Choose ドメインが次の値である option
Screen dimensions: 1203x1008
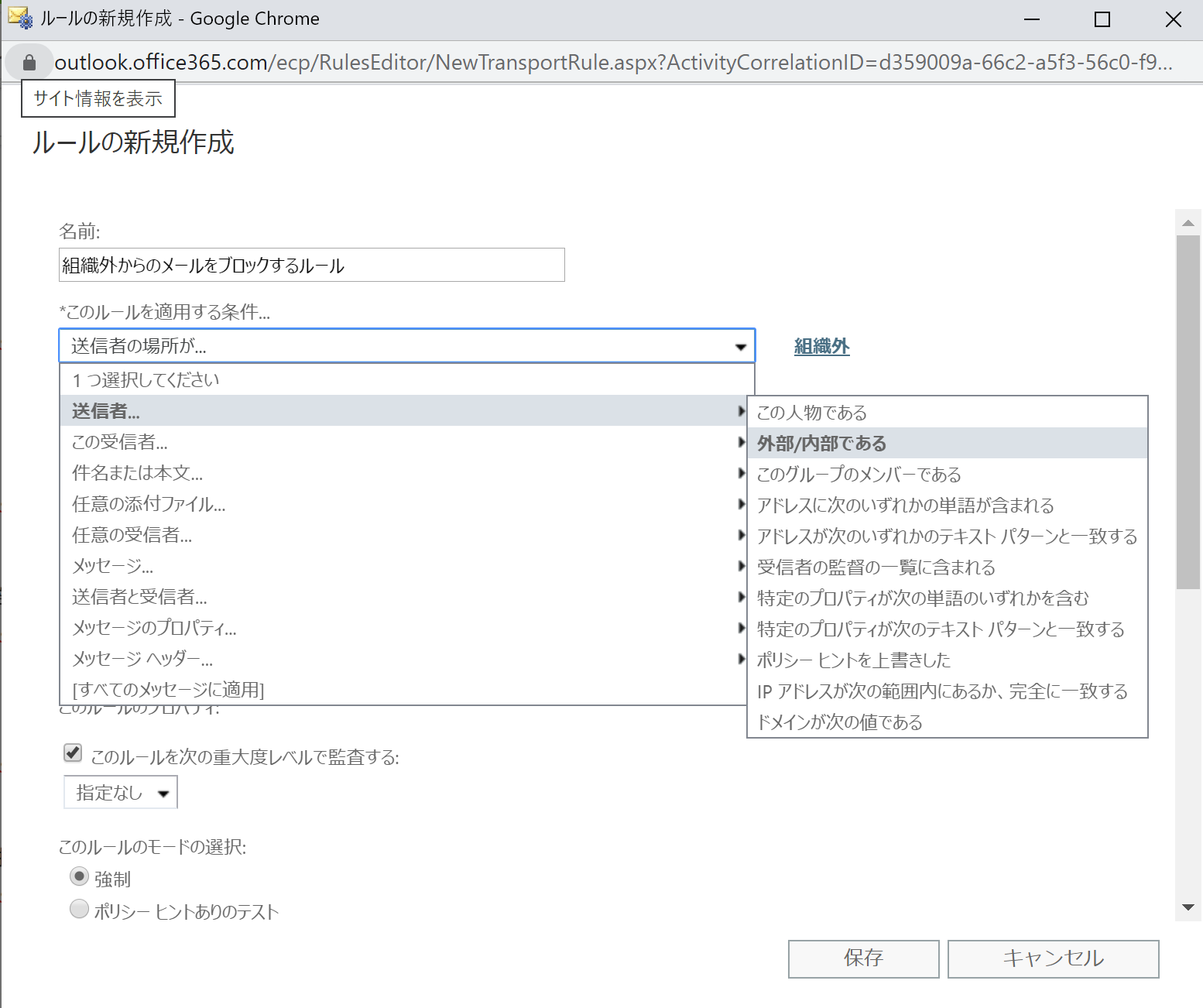point(947,722)
